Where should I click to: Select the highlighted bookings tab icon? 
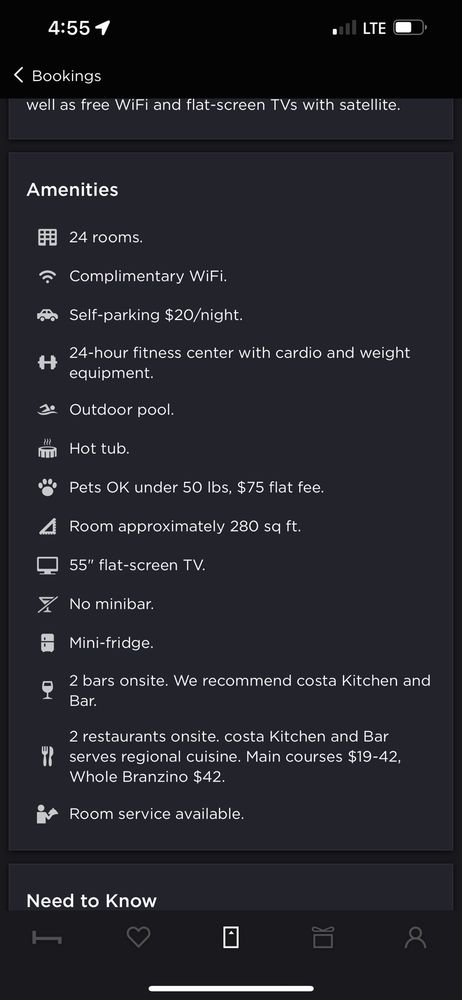click(231, 937)
